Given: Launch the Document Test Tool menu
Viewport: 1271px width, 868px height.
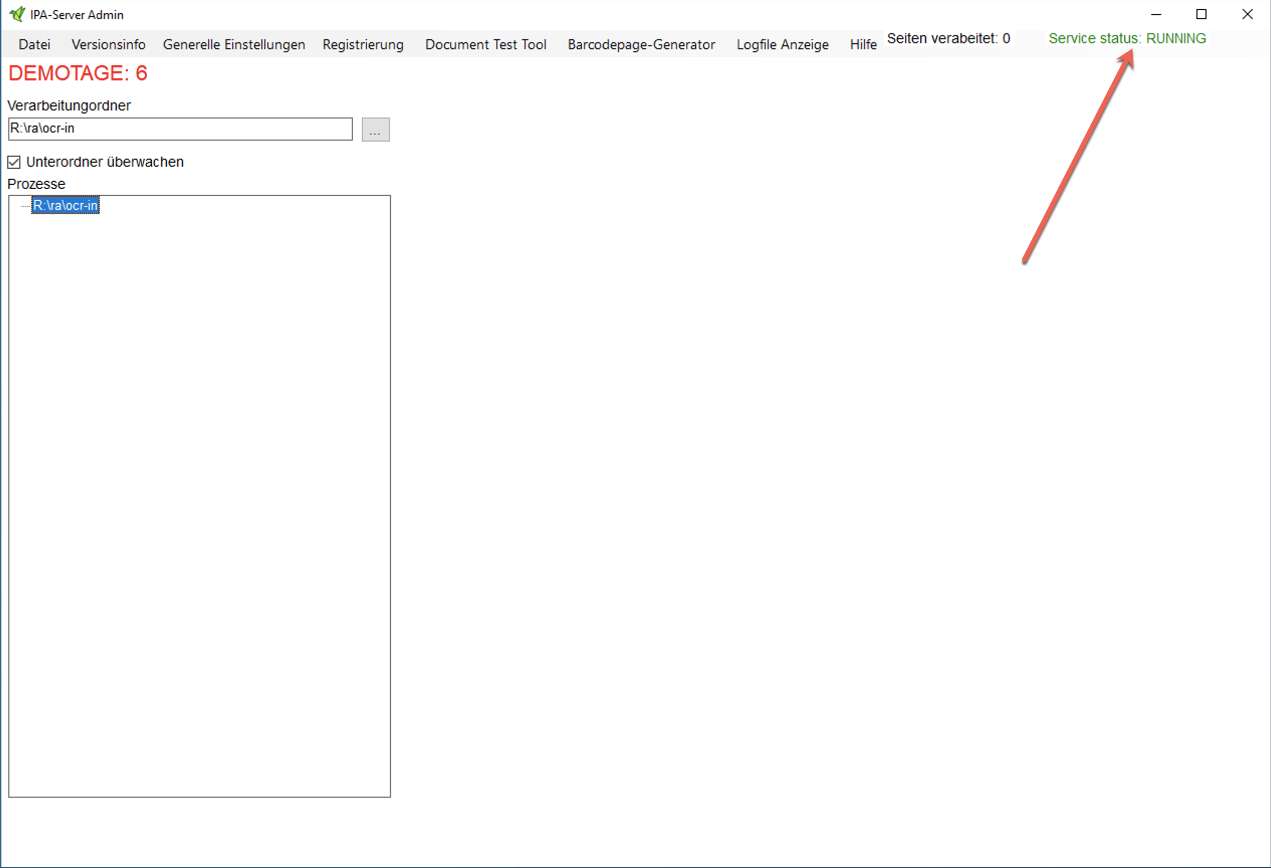Looking at the screenshot, I should coord(486,44).
